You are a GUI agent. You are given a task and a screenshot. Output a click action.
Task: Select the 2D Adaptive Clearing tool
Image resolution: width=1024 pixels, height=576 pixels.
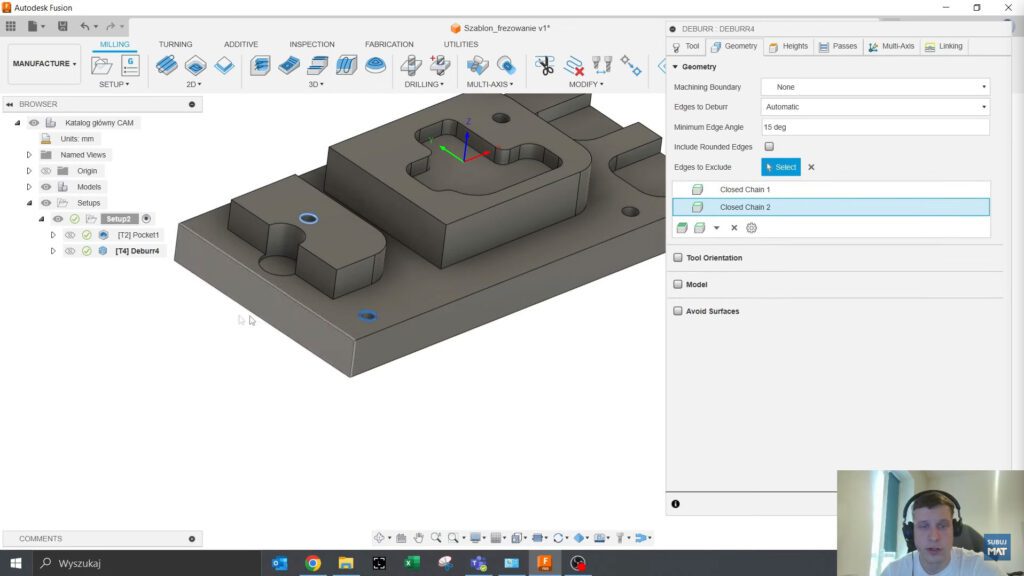(x=167, y=66)
